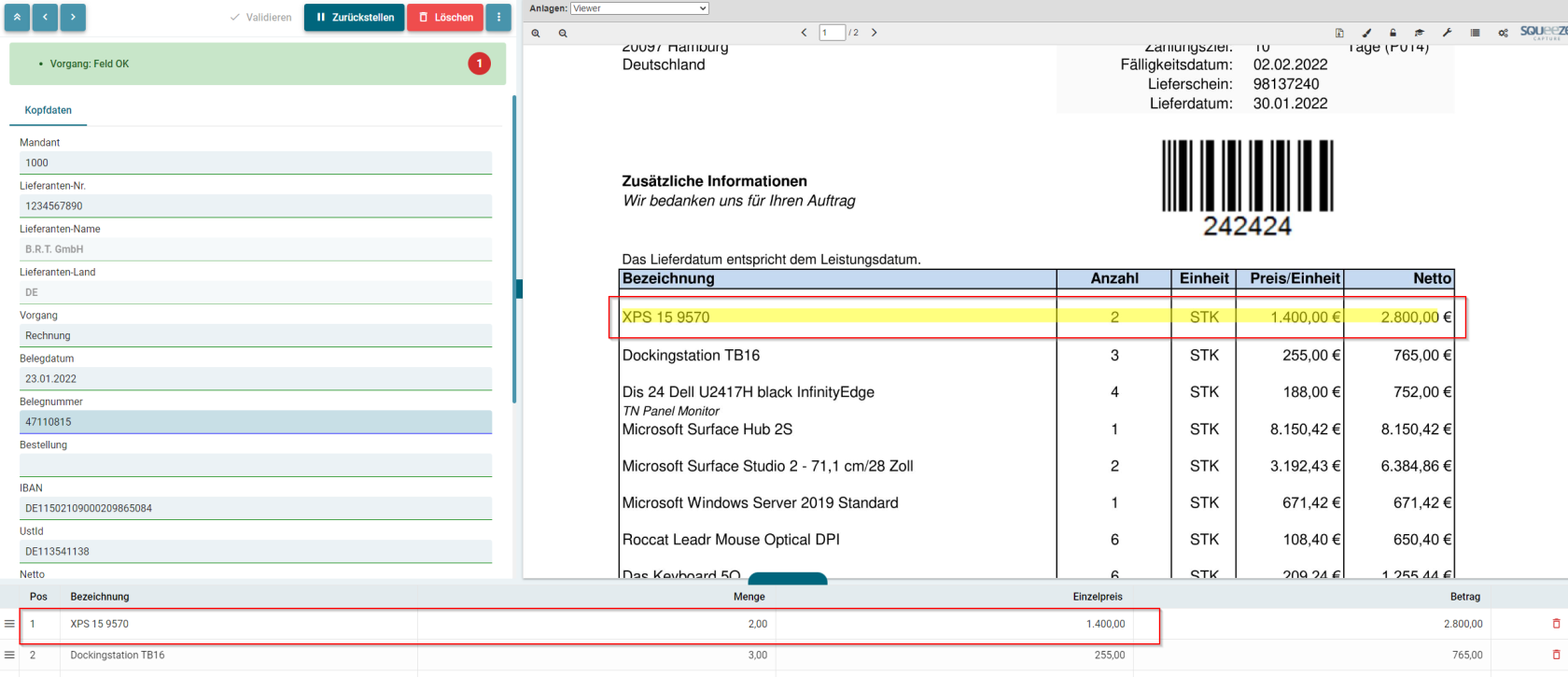The image size is (1568, 677).
Task: Go to the next document with right chevron
Action: point(73,17)
